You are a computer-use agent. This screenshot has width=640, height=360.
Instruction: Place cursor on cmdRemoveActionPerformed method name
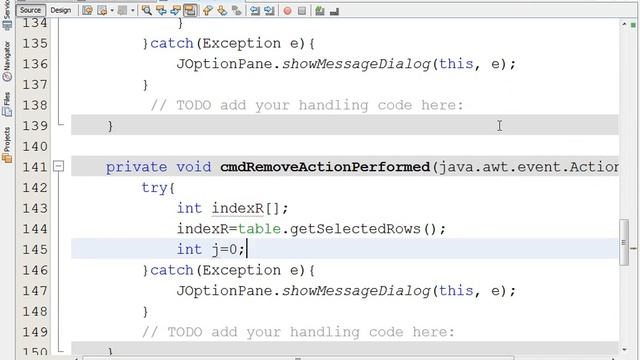pos(325,167)
